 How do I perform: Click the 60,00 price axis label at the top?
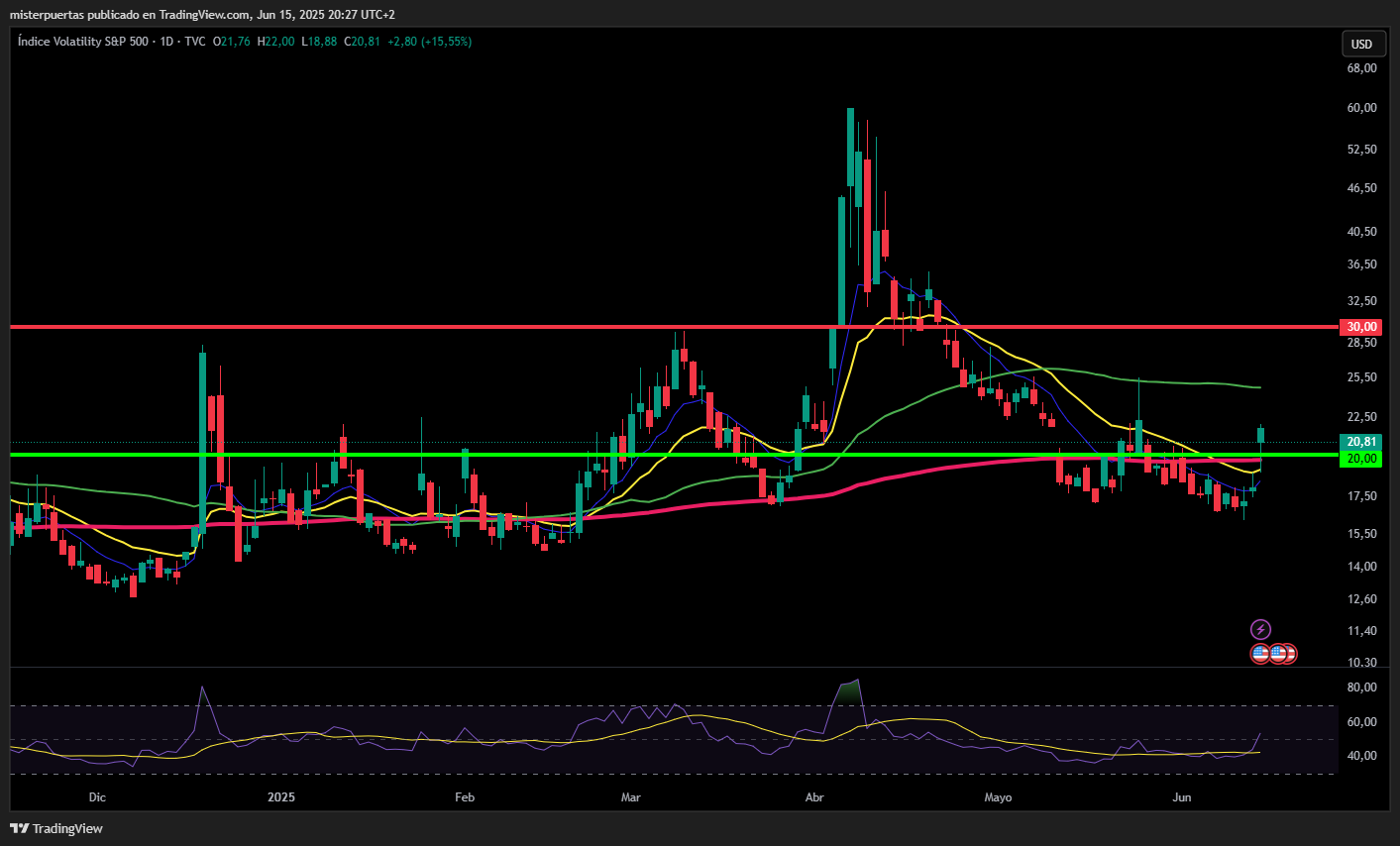click(x=1362, y=108)
